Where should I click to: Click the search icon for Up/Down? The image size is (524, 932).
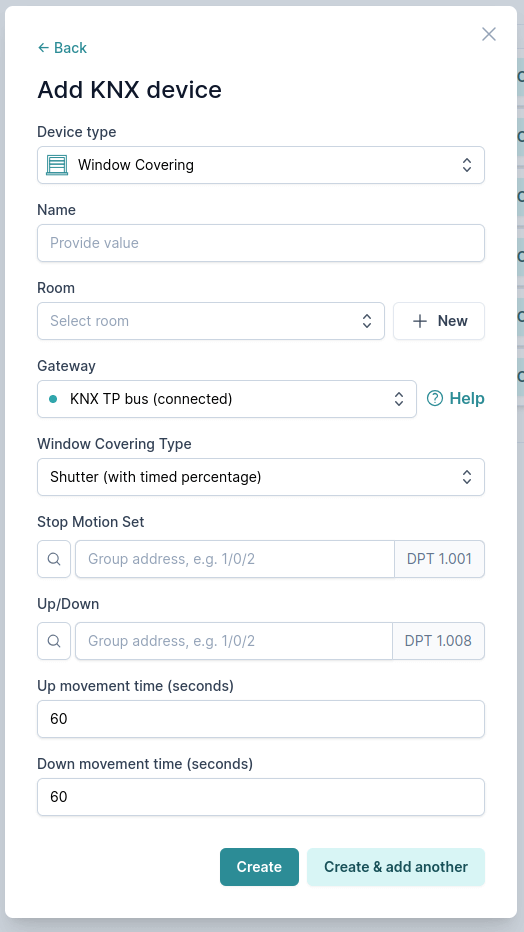click(54, 641)
